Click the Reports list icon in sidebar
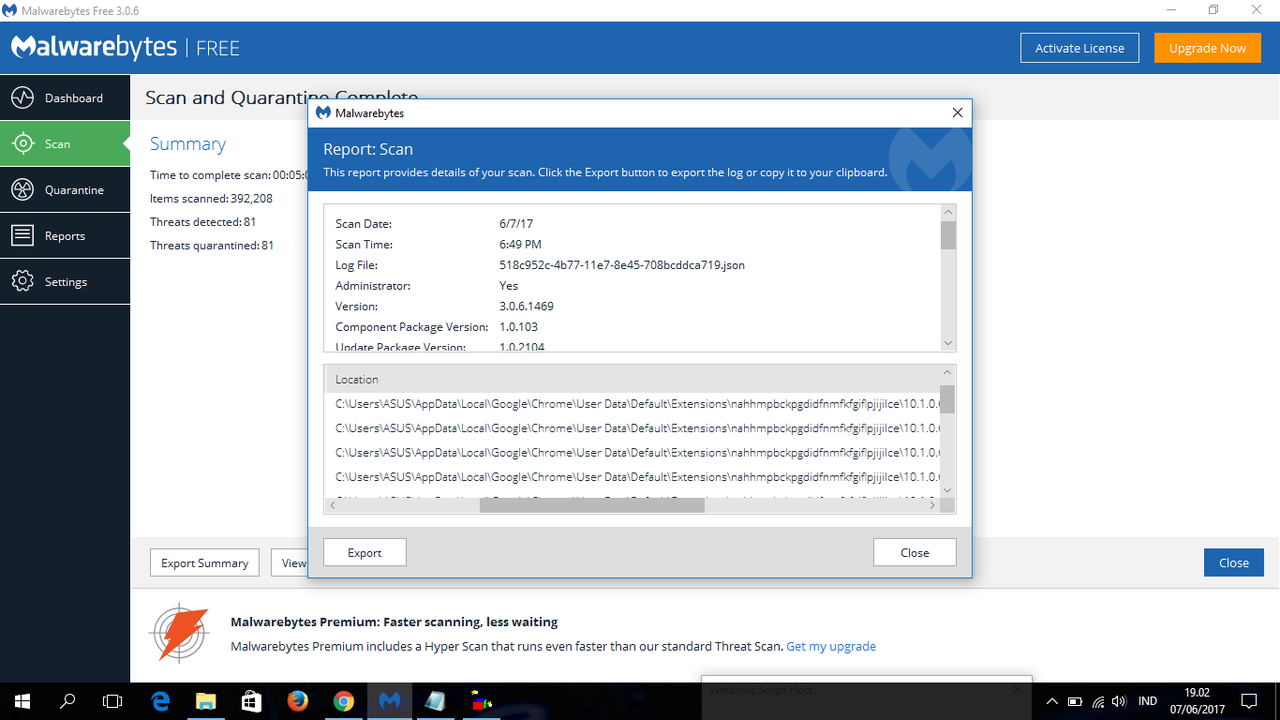The width and height of the screenshot is (1280, 720). click(22, 236)
